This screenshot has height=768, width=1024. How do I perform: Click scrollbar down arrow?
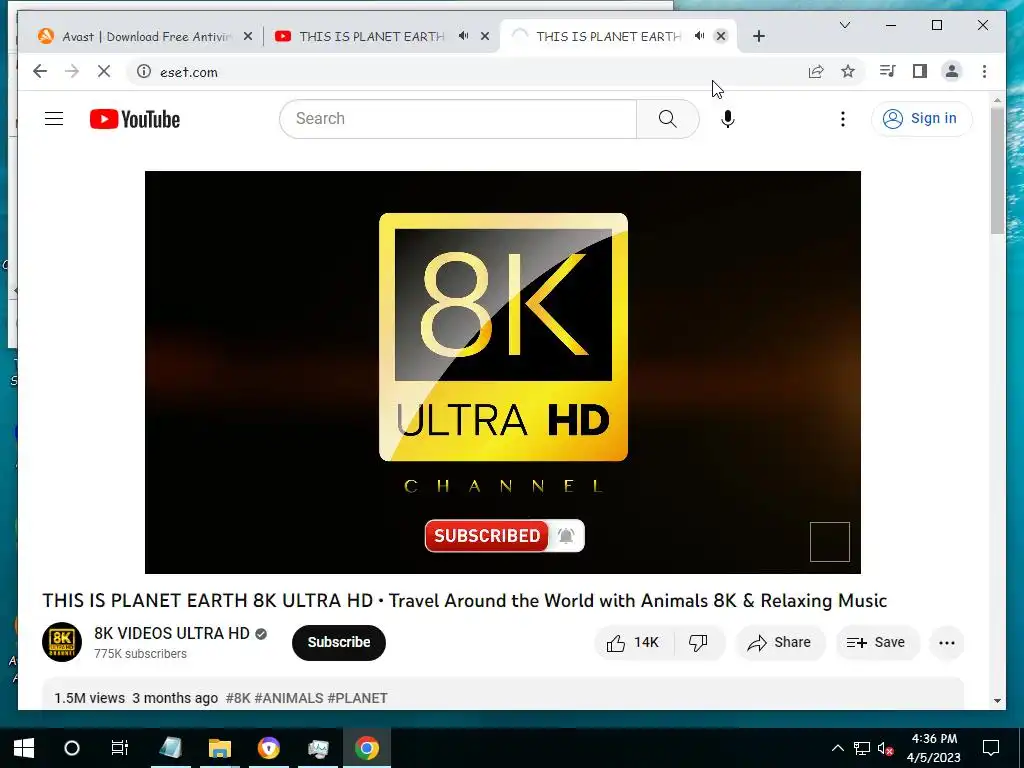(x=997, y=701)
